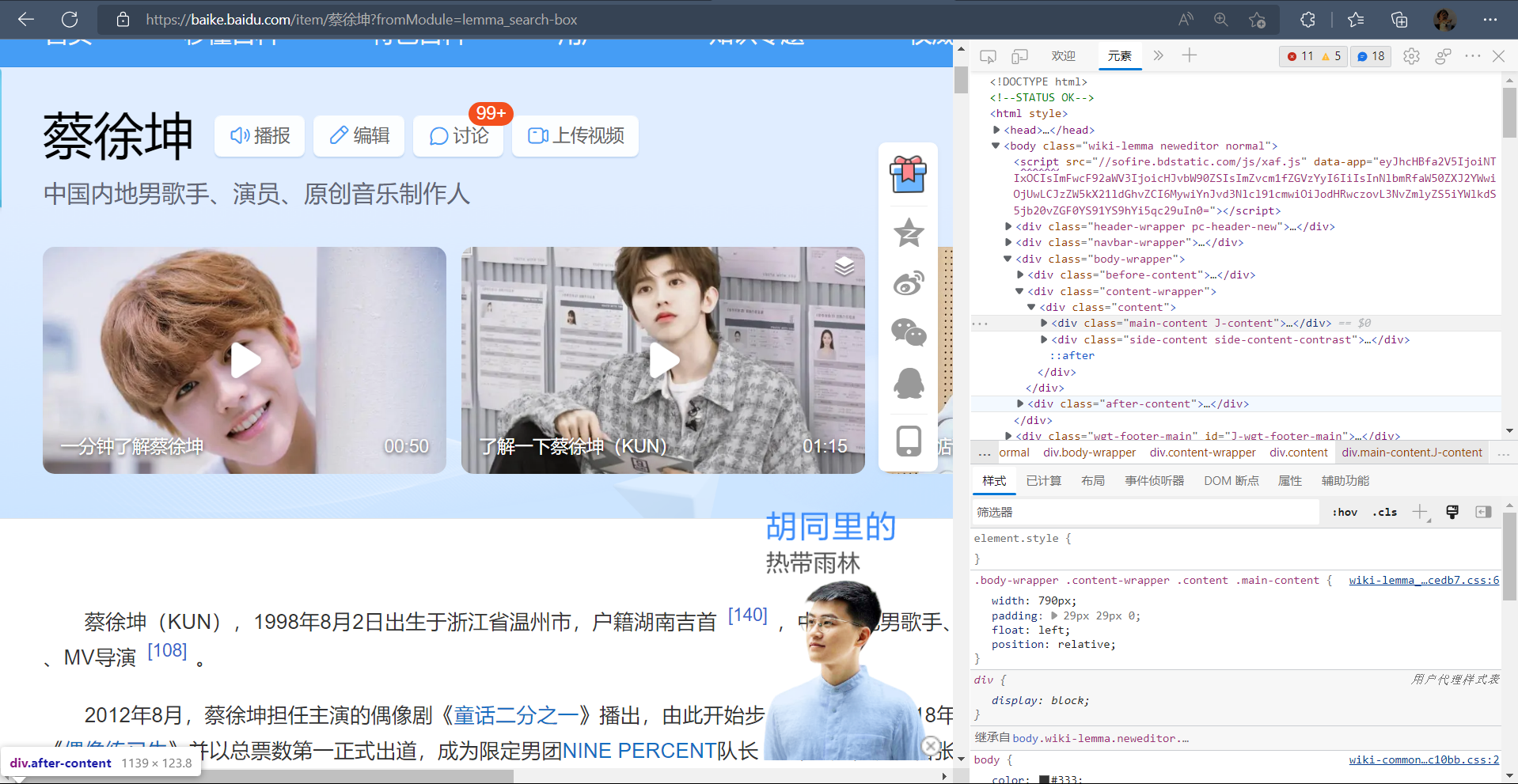Open the zoom magnifier icon in address bar
This screenshot has height=784, width=1518.
[1221, 19]
